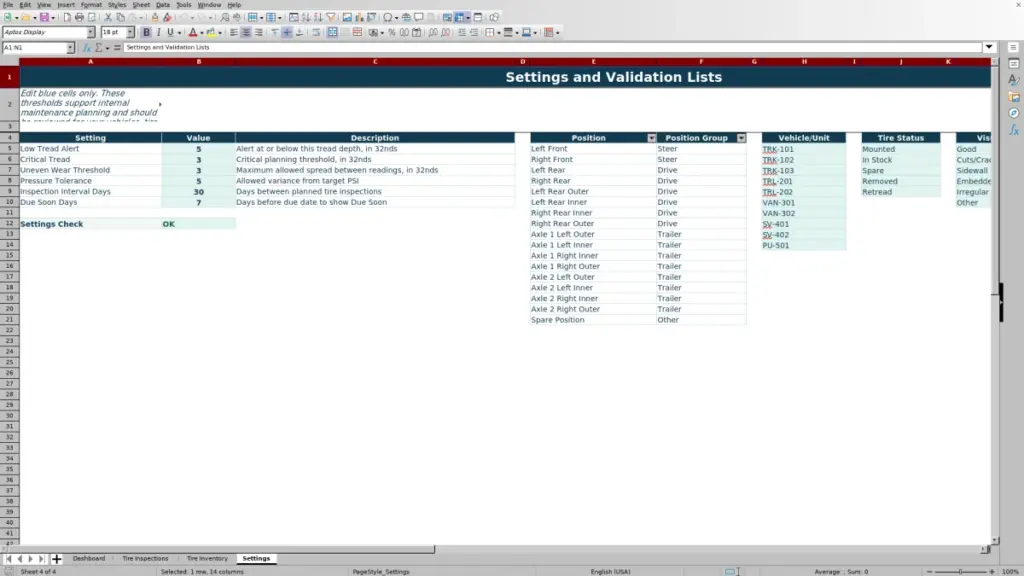Open the Position column filter dropdown
The width and height of the screenshot is (1024, 576).
(651, 138)
